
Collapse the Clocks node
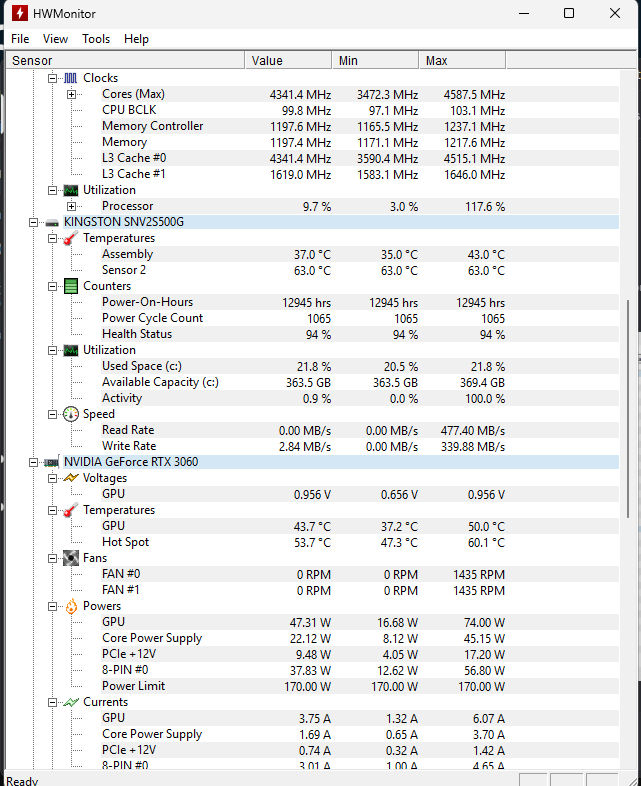[52, 78]
